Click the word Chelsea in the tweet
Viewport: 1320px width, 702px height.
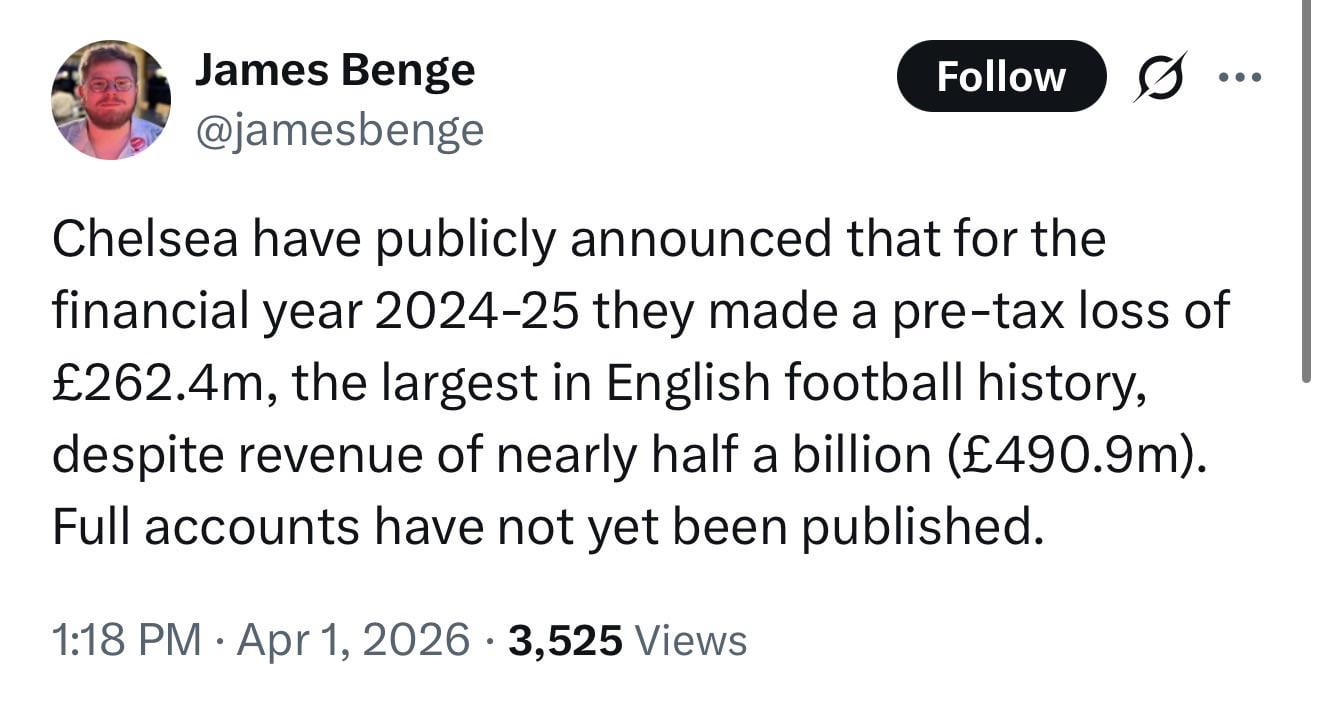coord(145,240)
